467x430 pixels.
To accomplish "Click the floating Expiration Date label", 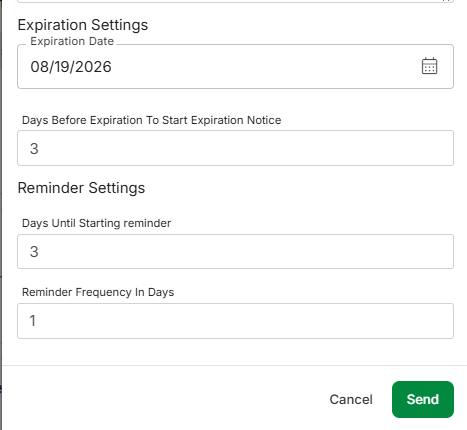I will 72,41.
